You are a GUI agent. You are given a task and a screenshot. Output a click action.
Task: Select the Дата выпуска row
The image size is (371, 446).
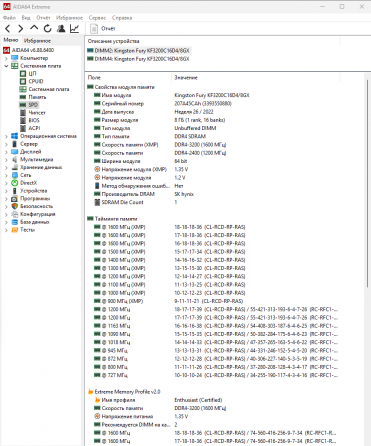click(x=213, y=112)
